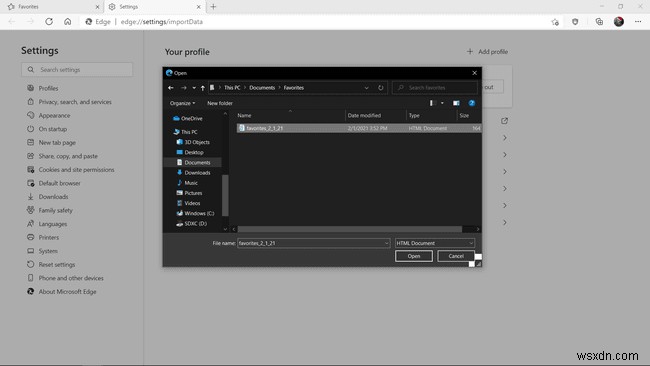
Task: Open Privacy, search, and services settings
Action: pos(75,102)
